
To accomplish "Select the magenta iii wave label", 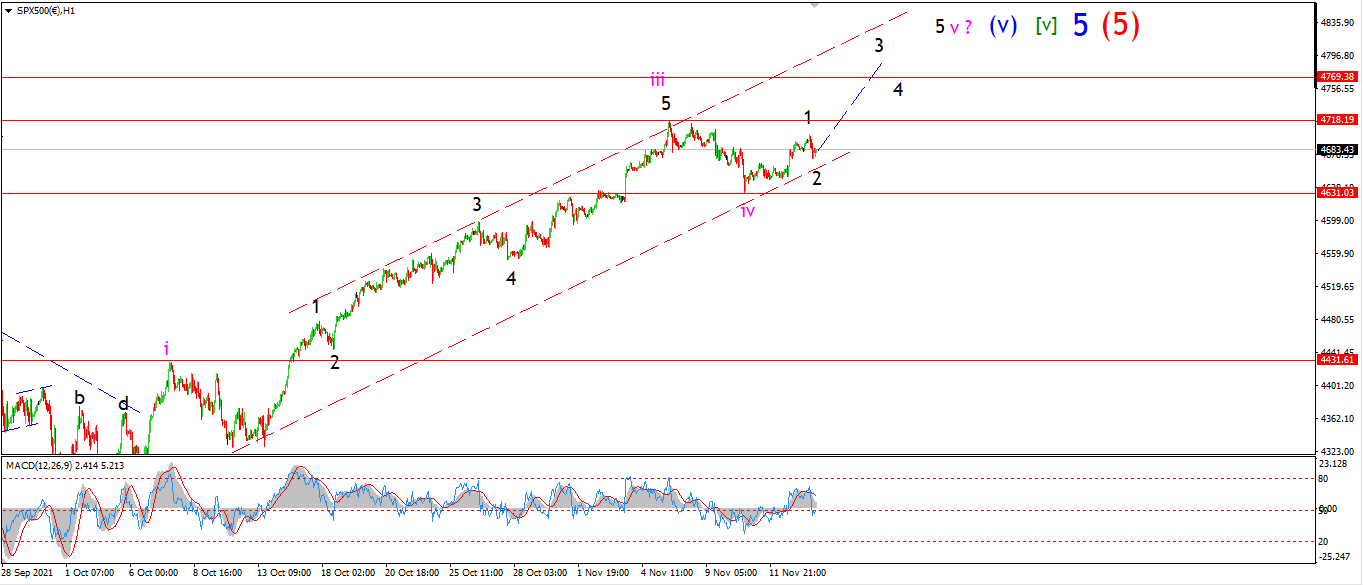I will [x=657, y=80].
